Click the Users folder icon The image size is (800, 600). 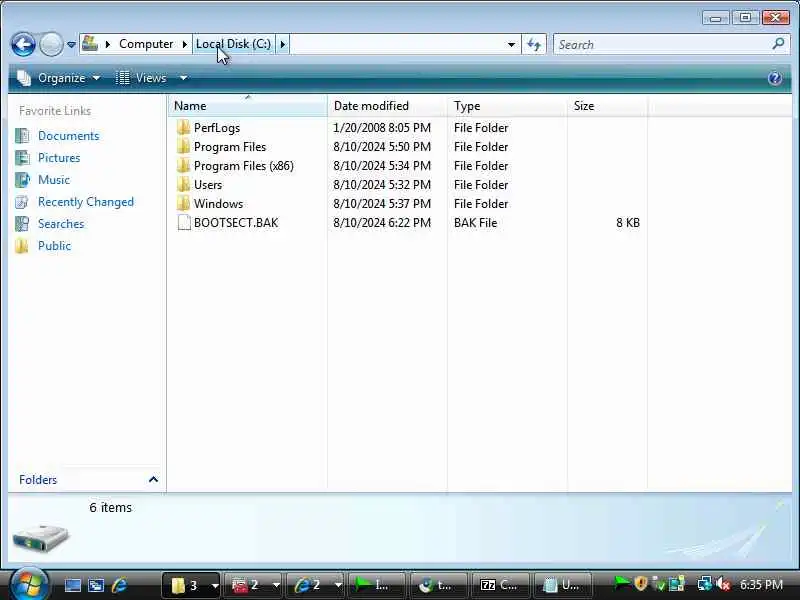(183, 185)
